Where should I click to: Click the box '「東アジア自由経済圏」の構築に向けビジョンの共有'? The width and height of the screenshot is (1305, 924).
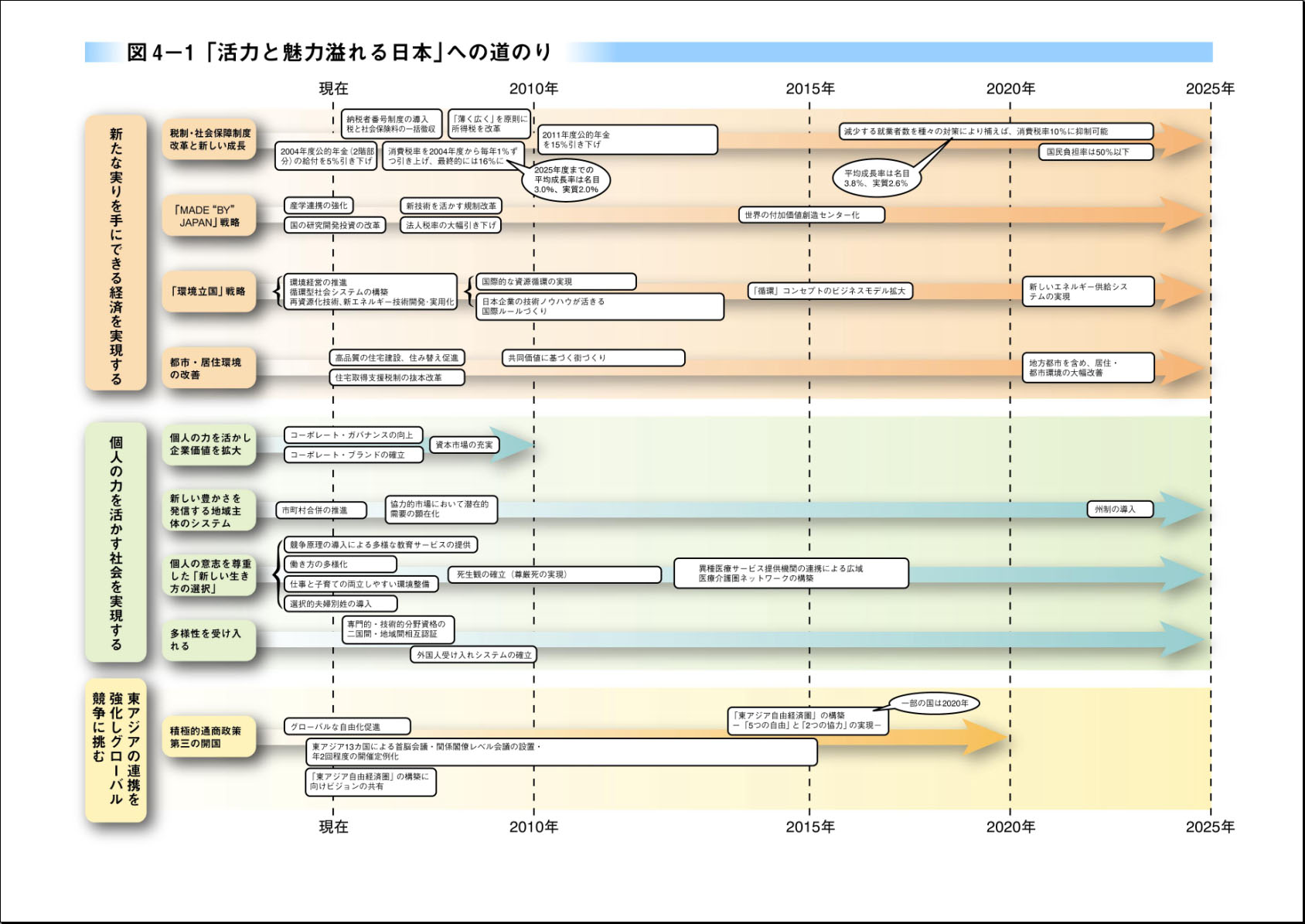pyautogui.click(x=370, y=782)
